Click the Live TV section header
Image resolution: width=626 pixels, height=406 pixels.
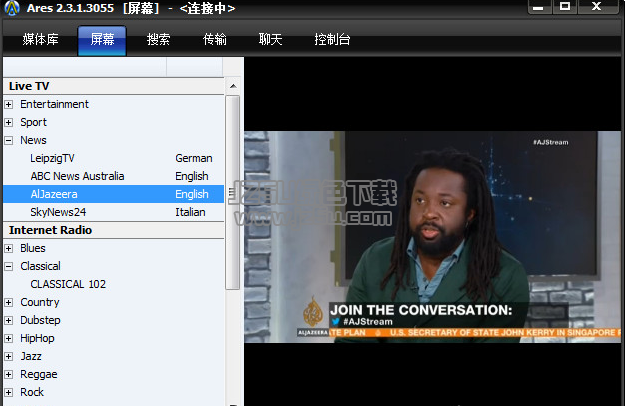(113, 86)
